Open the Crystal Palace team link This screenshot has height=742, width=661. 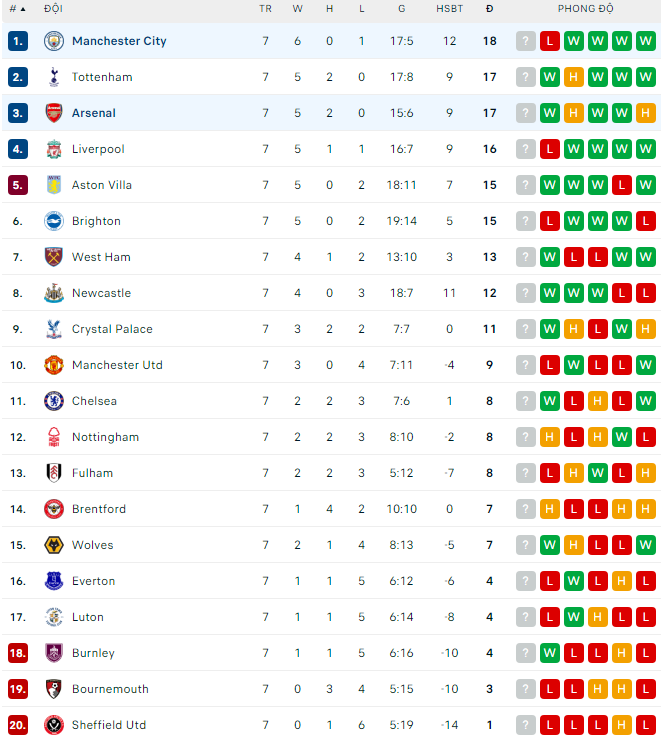tap(112, 329)
